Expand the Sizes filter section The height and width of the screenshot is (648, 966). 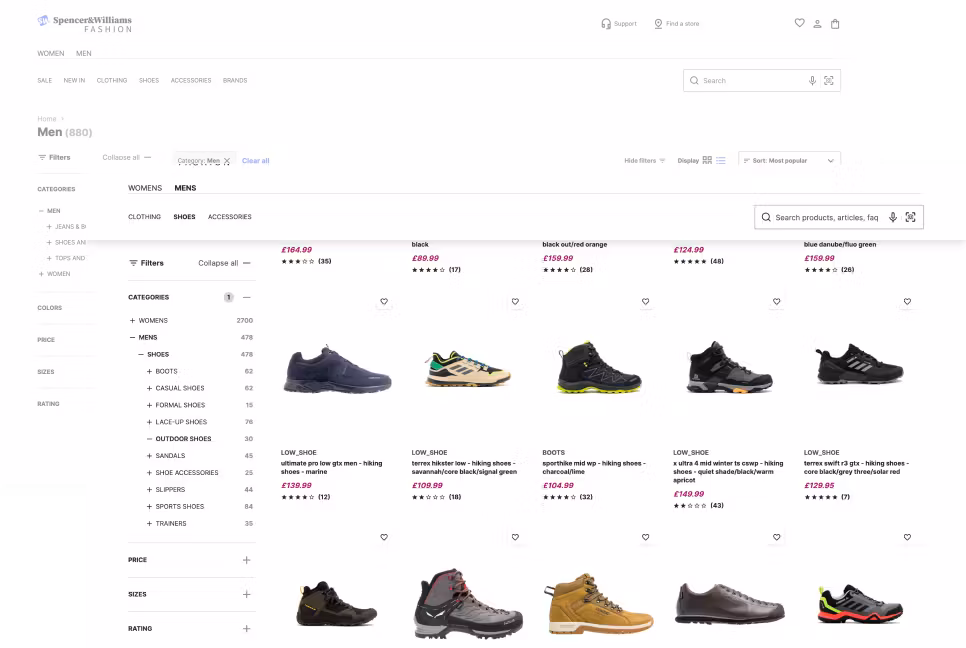click(246, 594)
